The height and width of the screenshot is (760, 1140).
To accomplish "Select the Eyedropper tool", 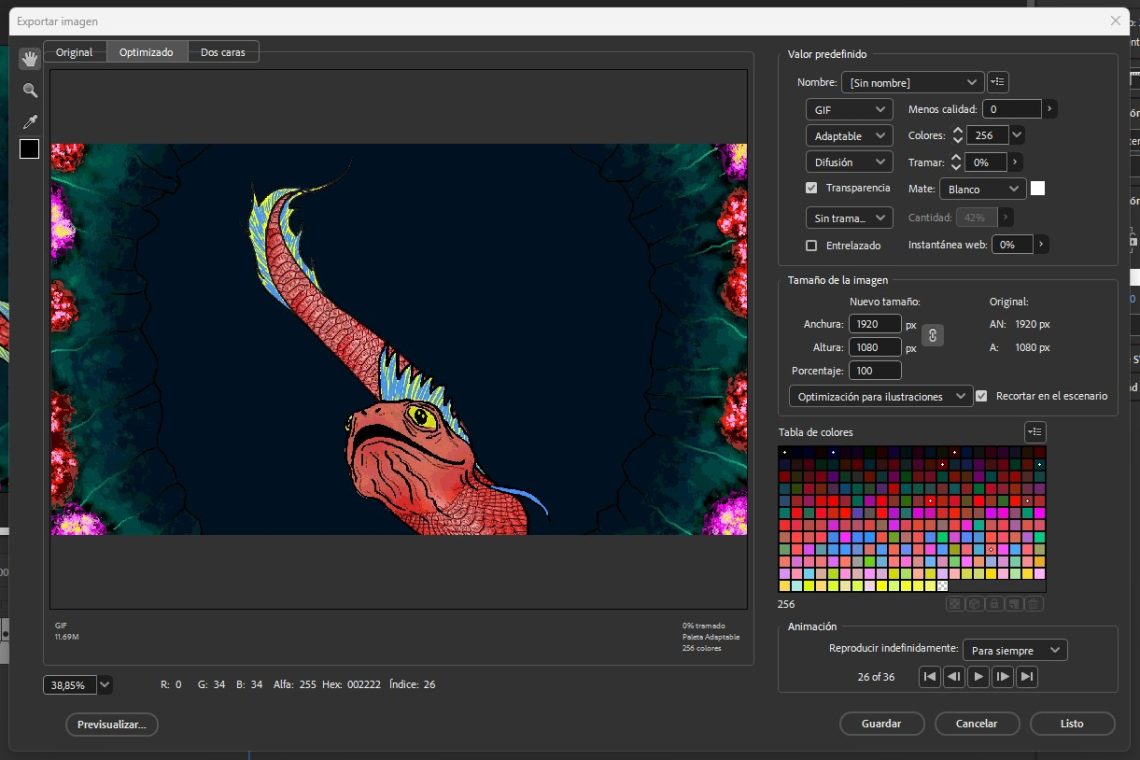I will [30, 121].
